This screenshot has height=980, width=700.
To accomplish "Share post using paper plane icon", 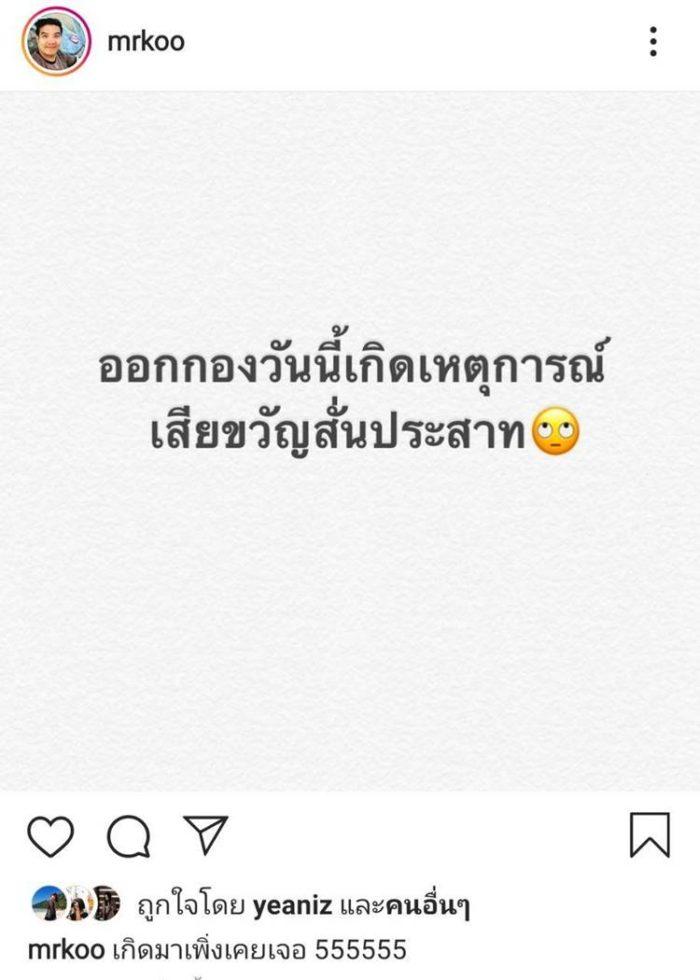I will point(205,834).
